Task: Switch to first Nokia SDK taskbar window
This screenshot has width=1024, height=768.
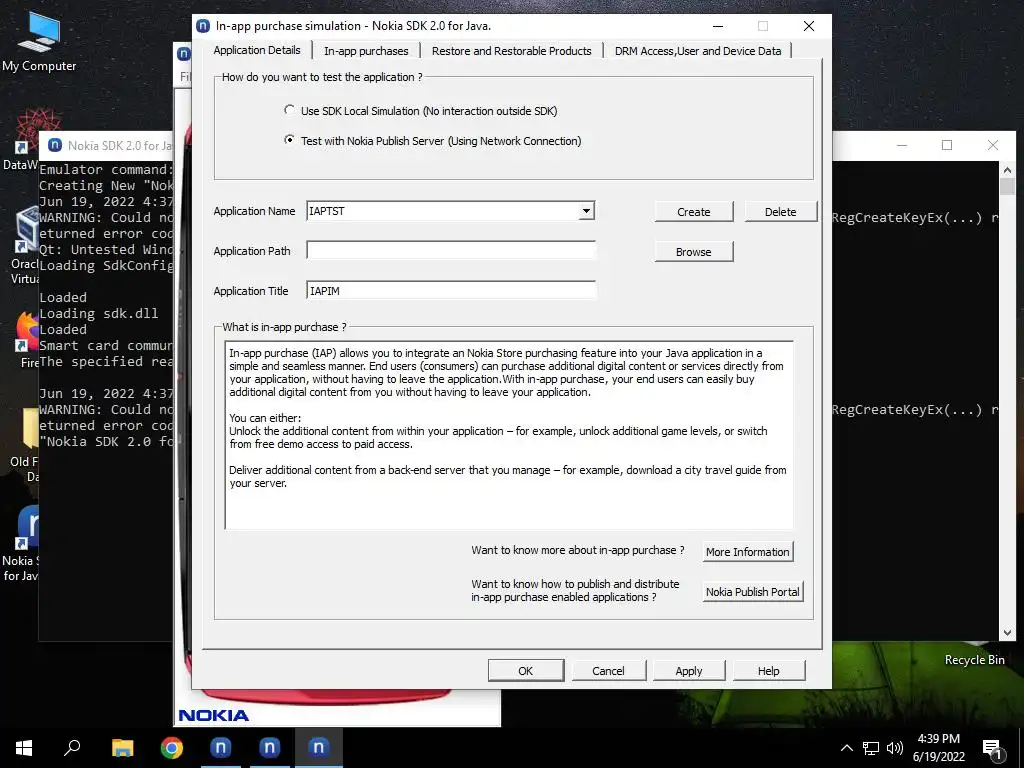Action: tap(221, 748)
